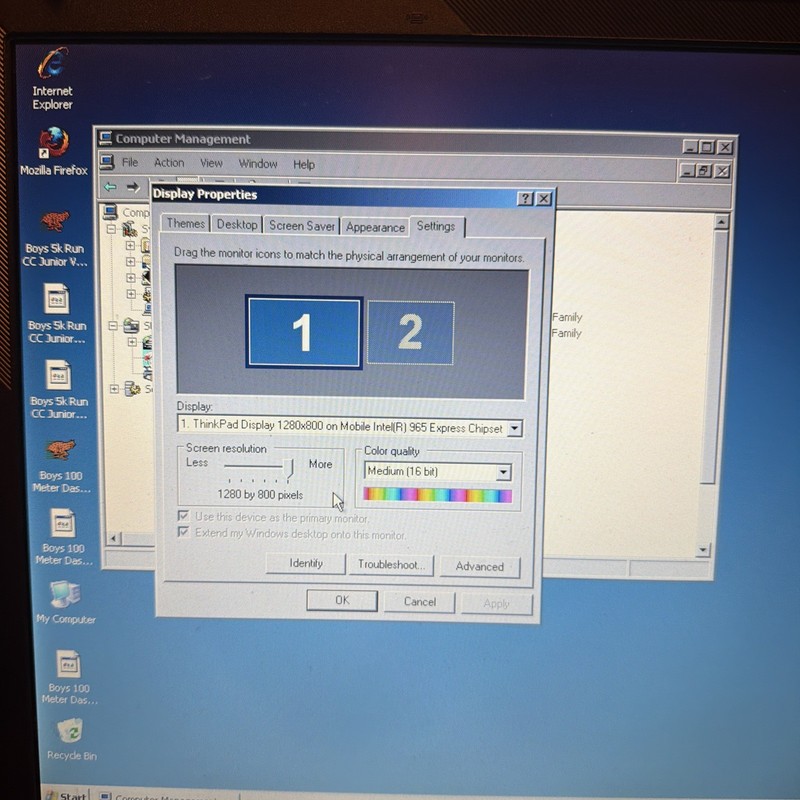Click the Computer Management title bar icon
Viewport: 800px width, 800px height.
pos(106,138)
